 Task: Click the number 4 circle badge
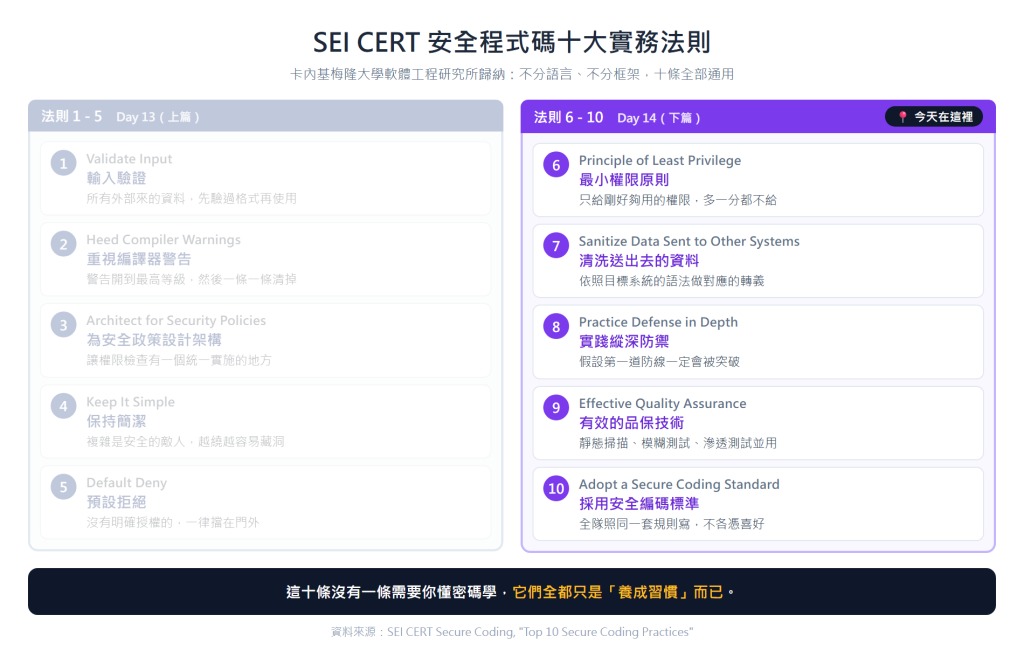pos(63,406)
